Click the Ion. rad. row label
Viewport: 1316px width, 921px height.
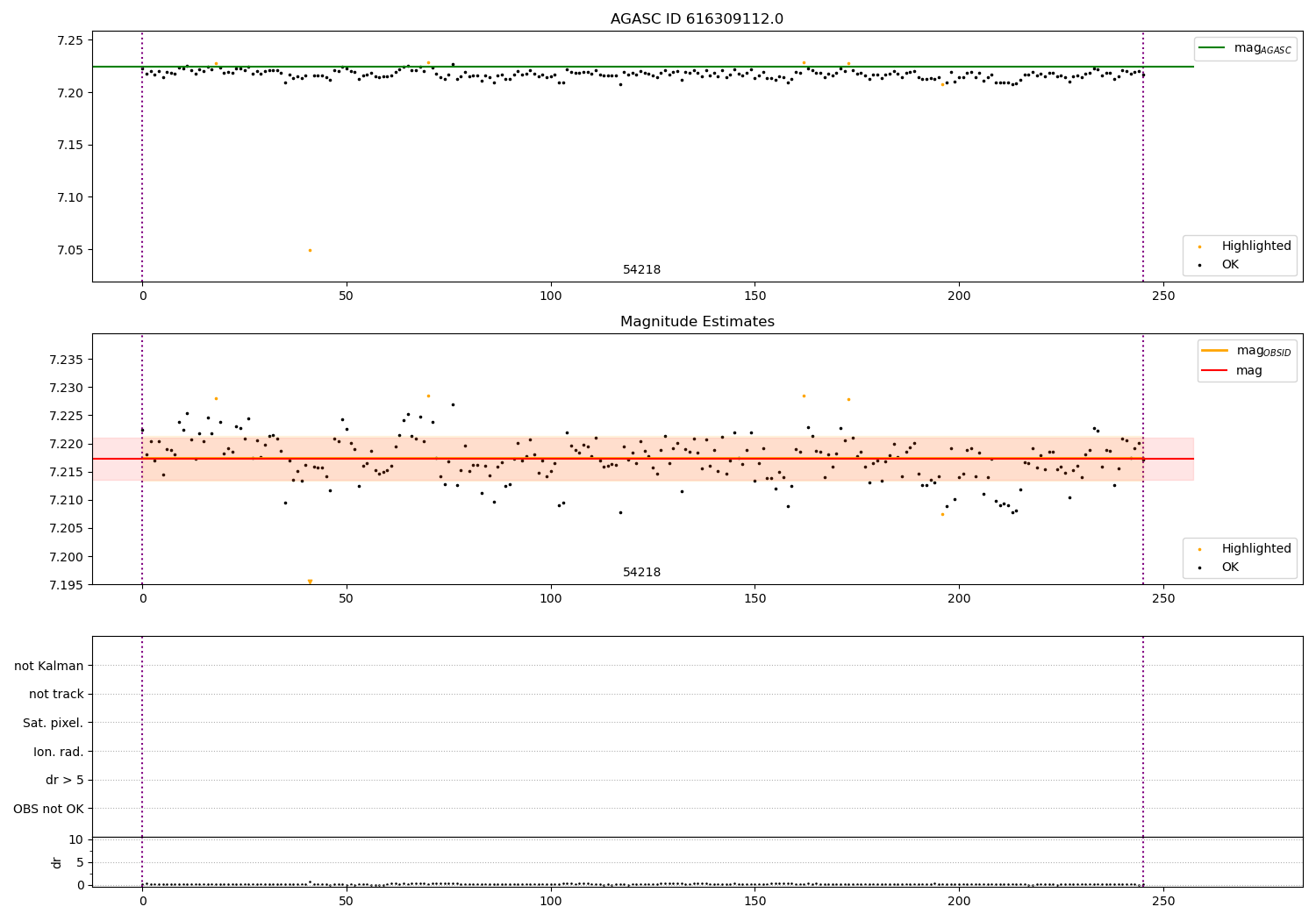(x=59, y=752)
